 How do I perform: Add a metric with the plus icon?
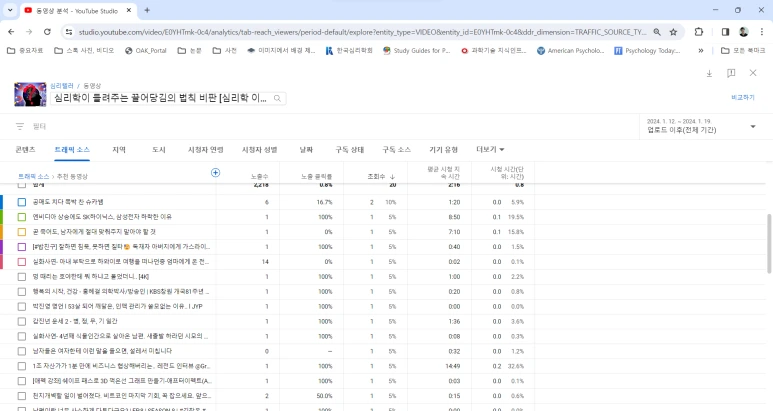point(215,172)
